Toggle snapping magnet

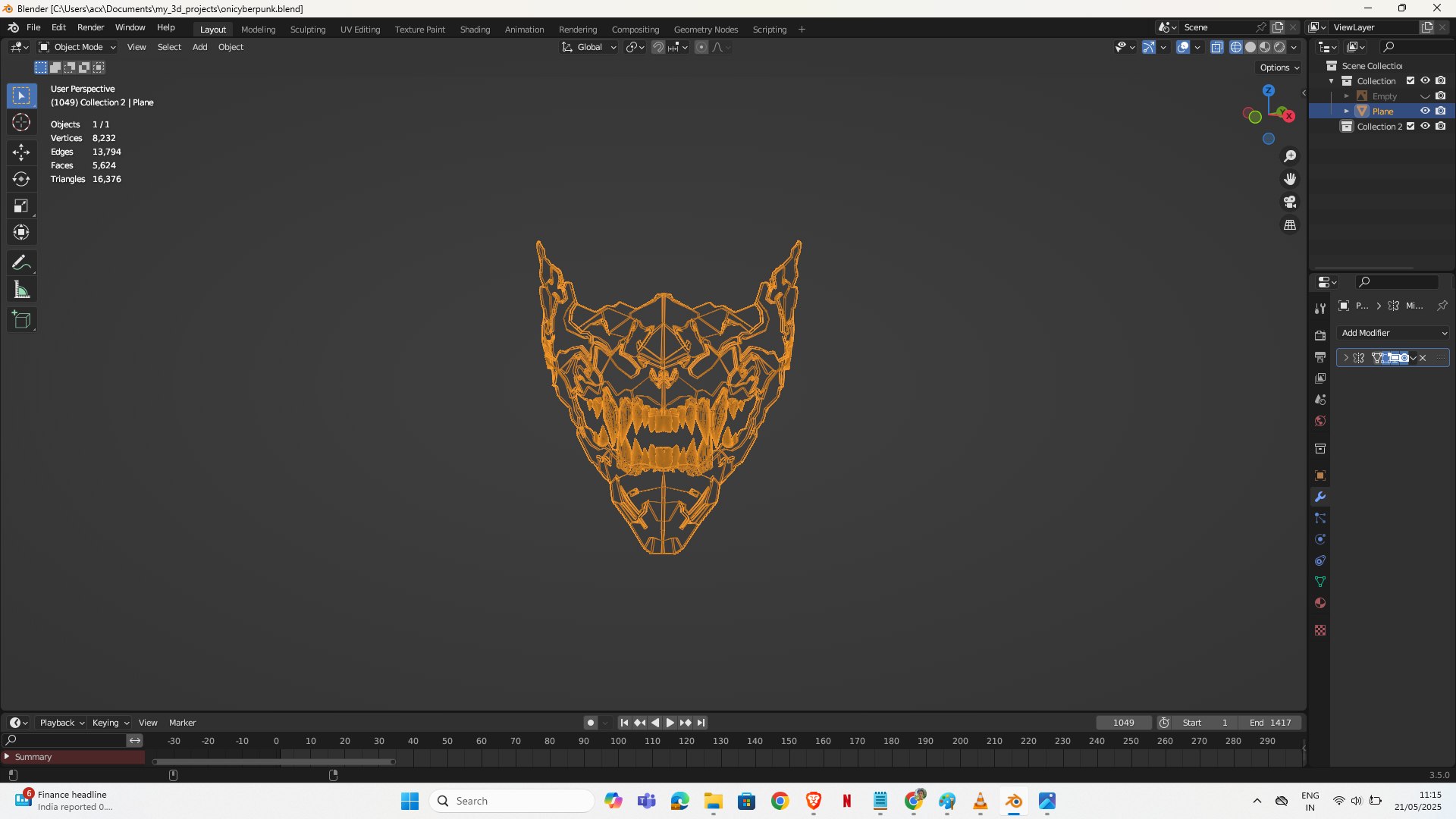tap(658, 47)
